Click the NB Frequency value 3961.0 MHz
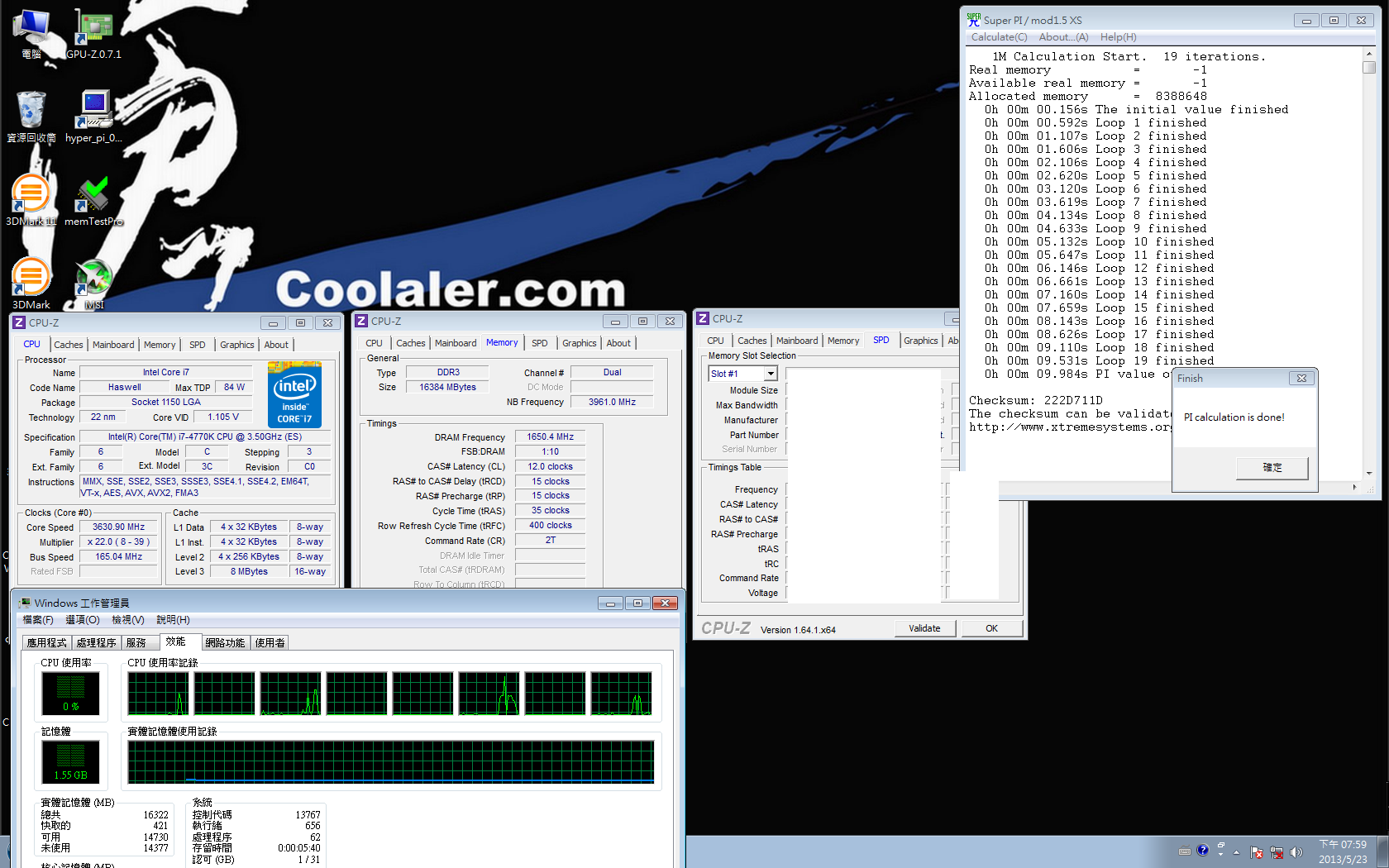 (x=612, y=402)
